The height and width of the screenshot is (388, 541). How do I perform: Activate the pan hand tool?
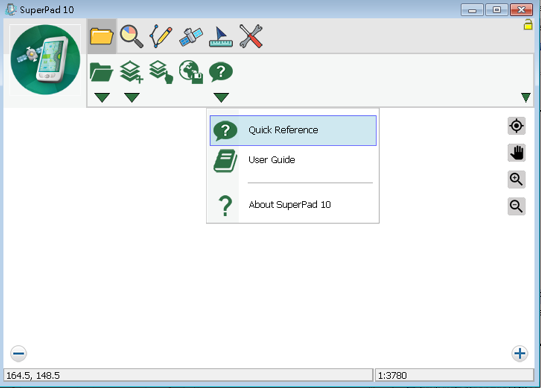pyautogui.click(x=517, y=153)
